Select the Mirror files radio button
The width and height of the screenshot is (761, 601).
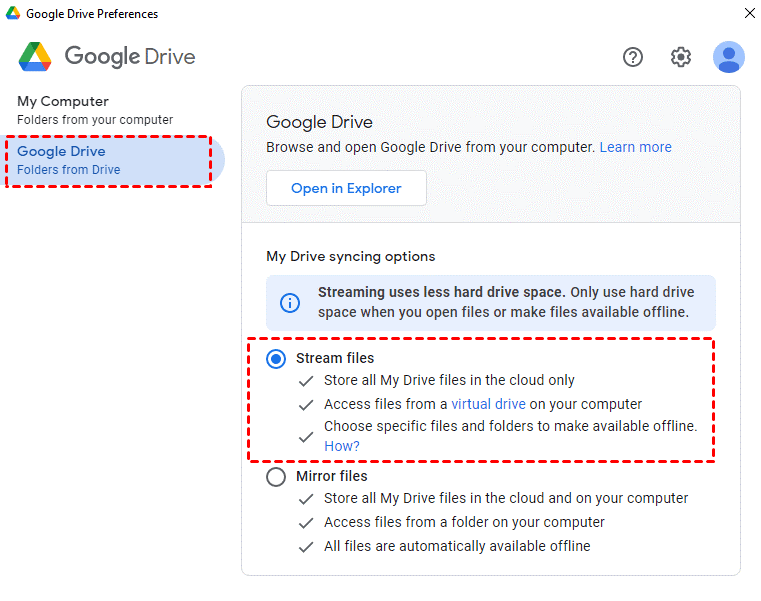coord(276,477)
